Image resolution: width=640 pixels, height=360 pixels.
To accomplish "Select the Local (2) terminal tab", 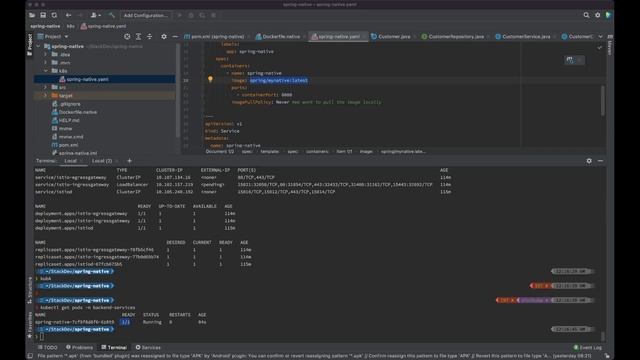I will [102, 161].
